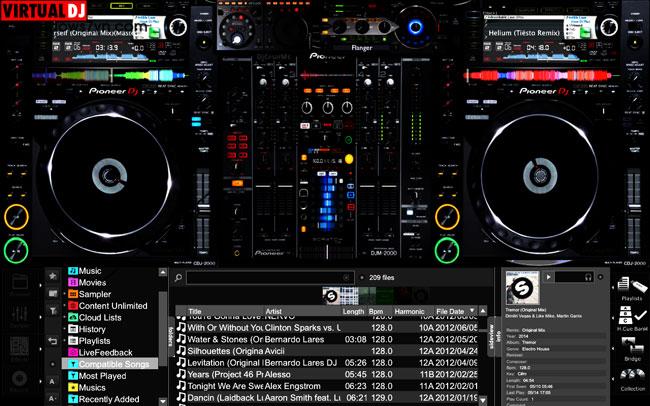
Task: Open the Sampler folder
Action: [90, 294]
